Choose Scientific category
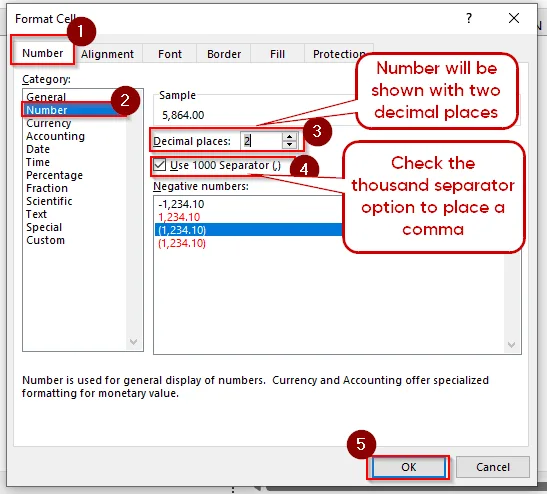Viewport: 547px width, 494px height. click(x=49, y=201)
